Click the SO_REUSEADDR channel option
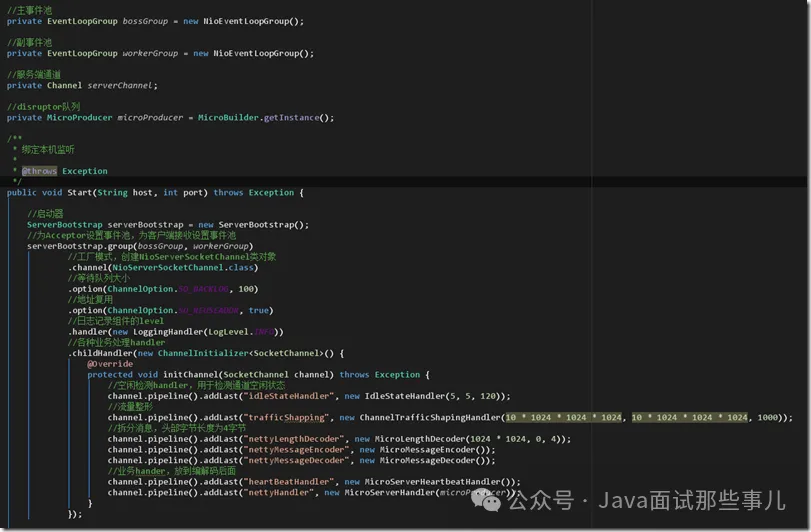This screenshot has height=532, width=811. [209, 310]
